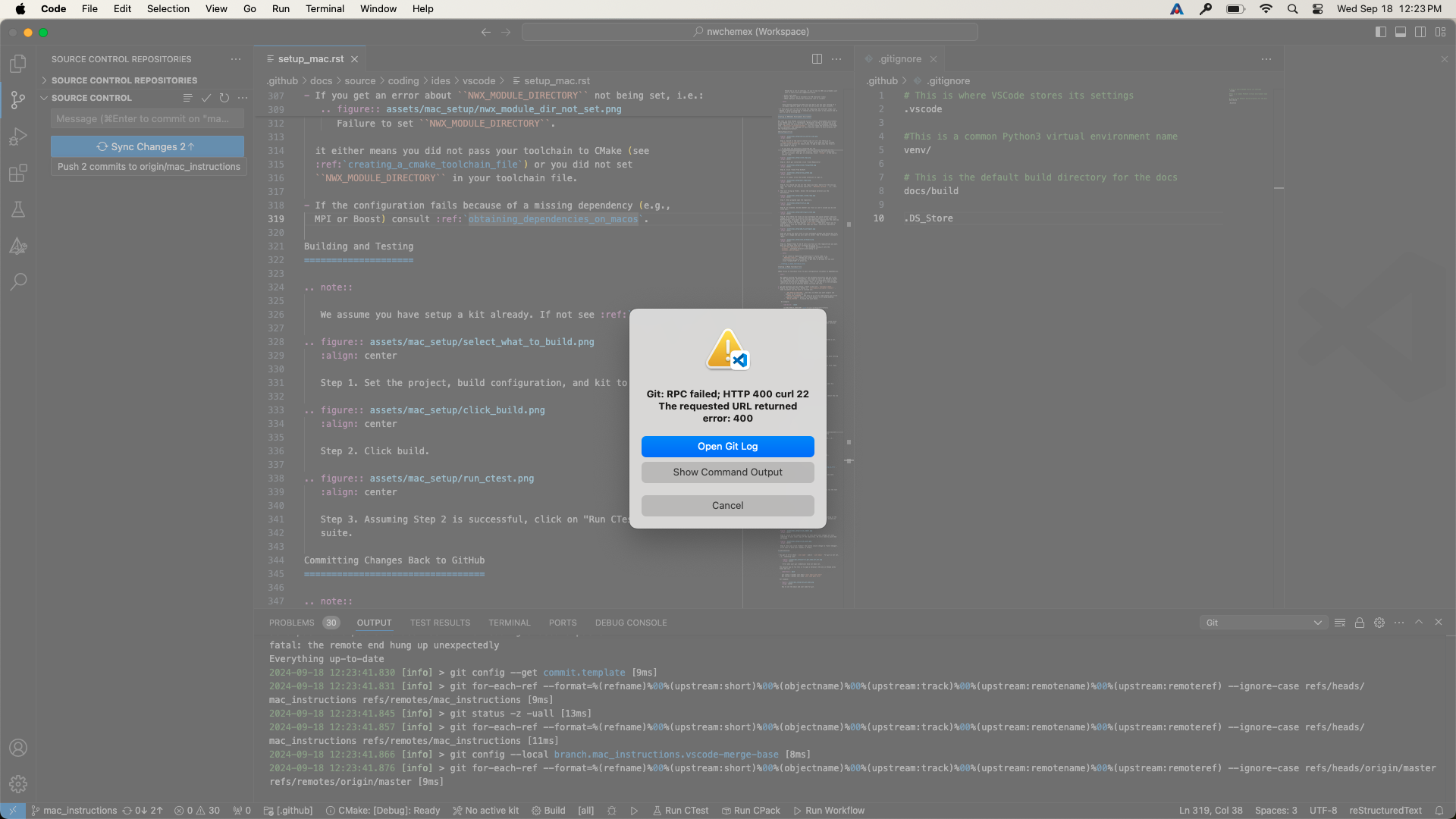The width and height of the screenshot is (1456, 819).
Task: Switch to the Test Results tab
Action: tap(440, 623)
